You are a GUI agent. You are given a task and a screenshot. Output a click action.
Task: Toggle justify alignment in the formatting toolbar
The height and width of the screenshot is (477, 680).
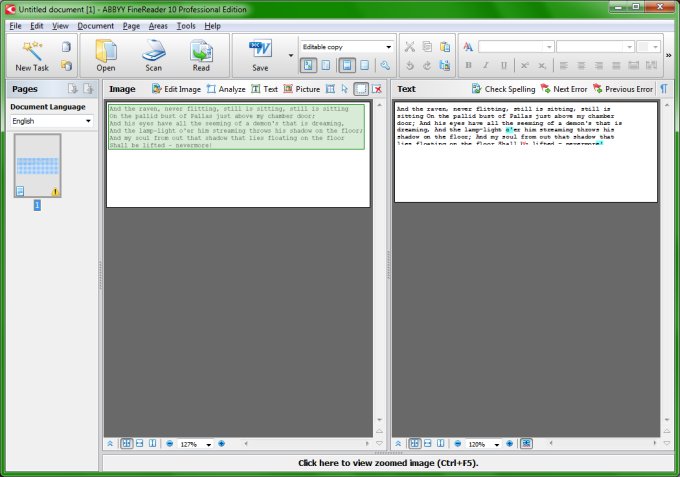click(x=616, y=65)
